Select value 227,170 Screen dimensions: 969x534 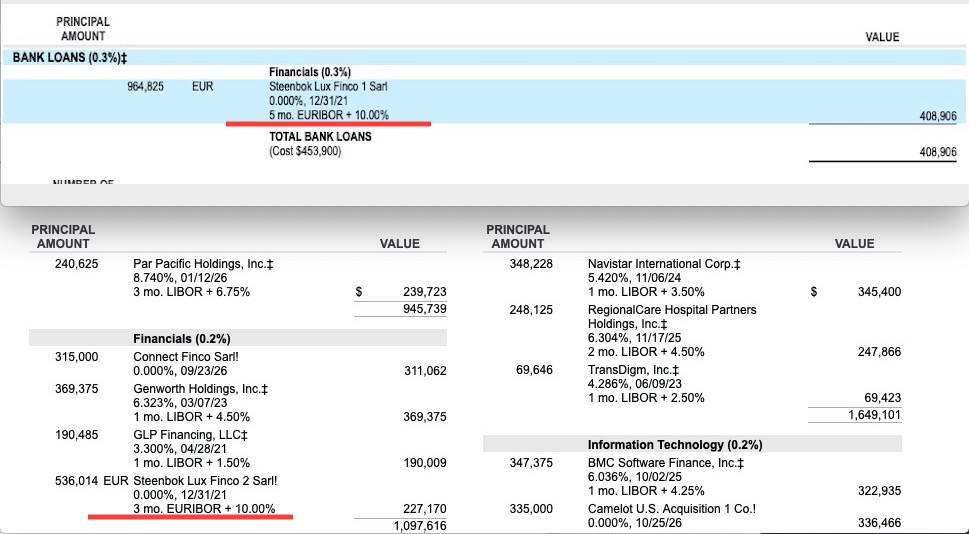pos(425,509)
